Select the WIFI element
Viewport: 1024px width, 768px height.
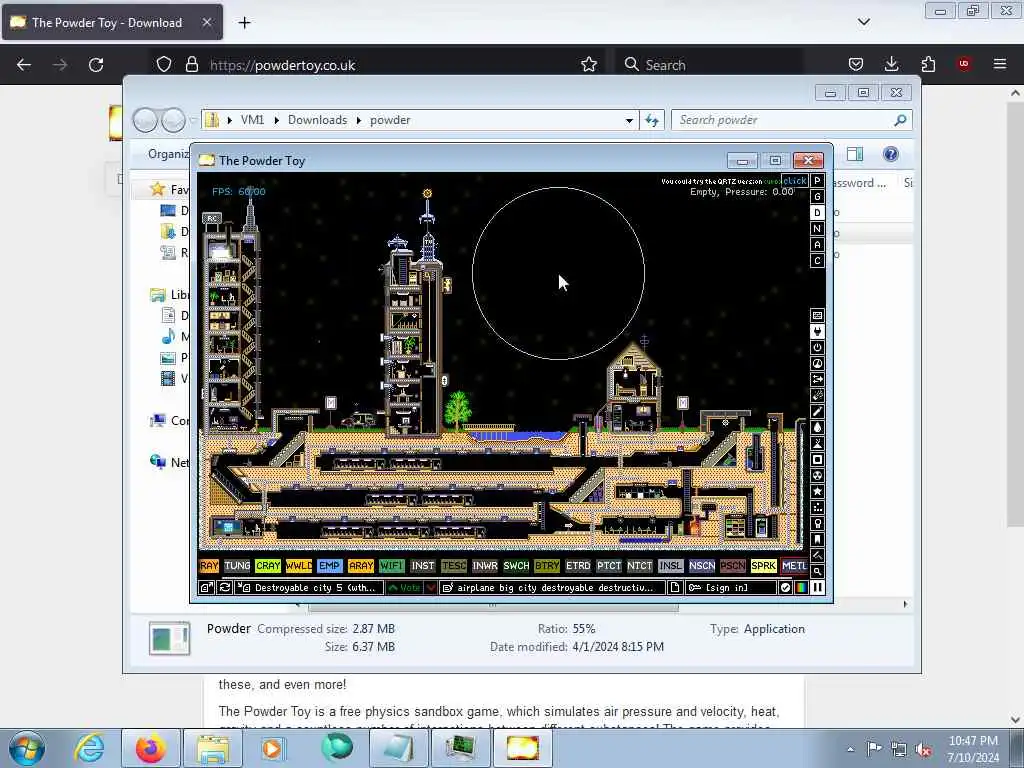[391, 566]
